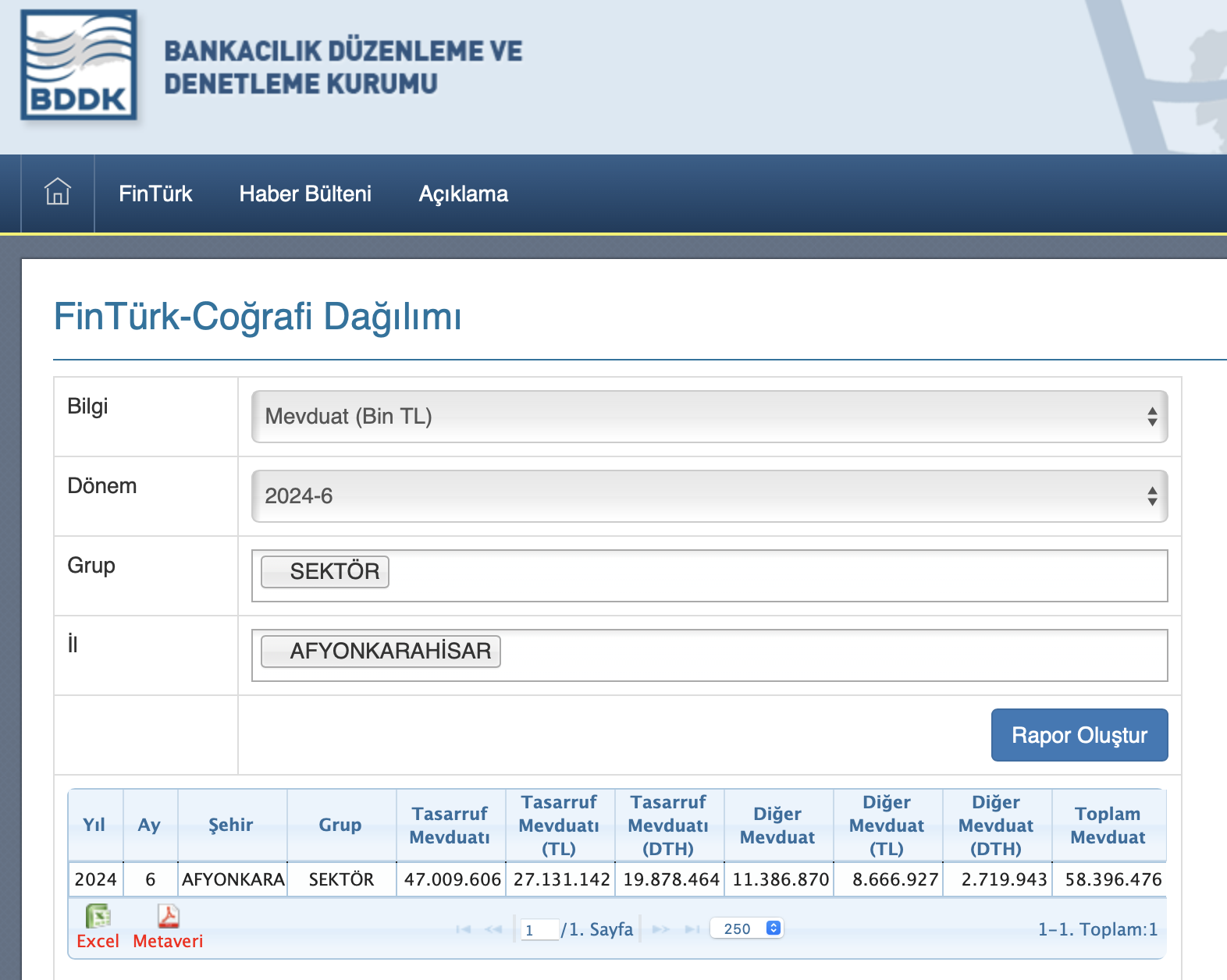This screenshot has width=1227, height=980.
Task: Click page number input box
Action: pyautogui.click(x=540, y=929)
